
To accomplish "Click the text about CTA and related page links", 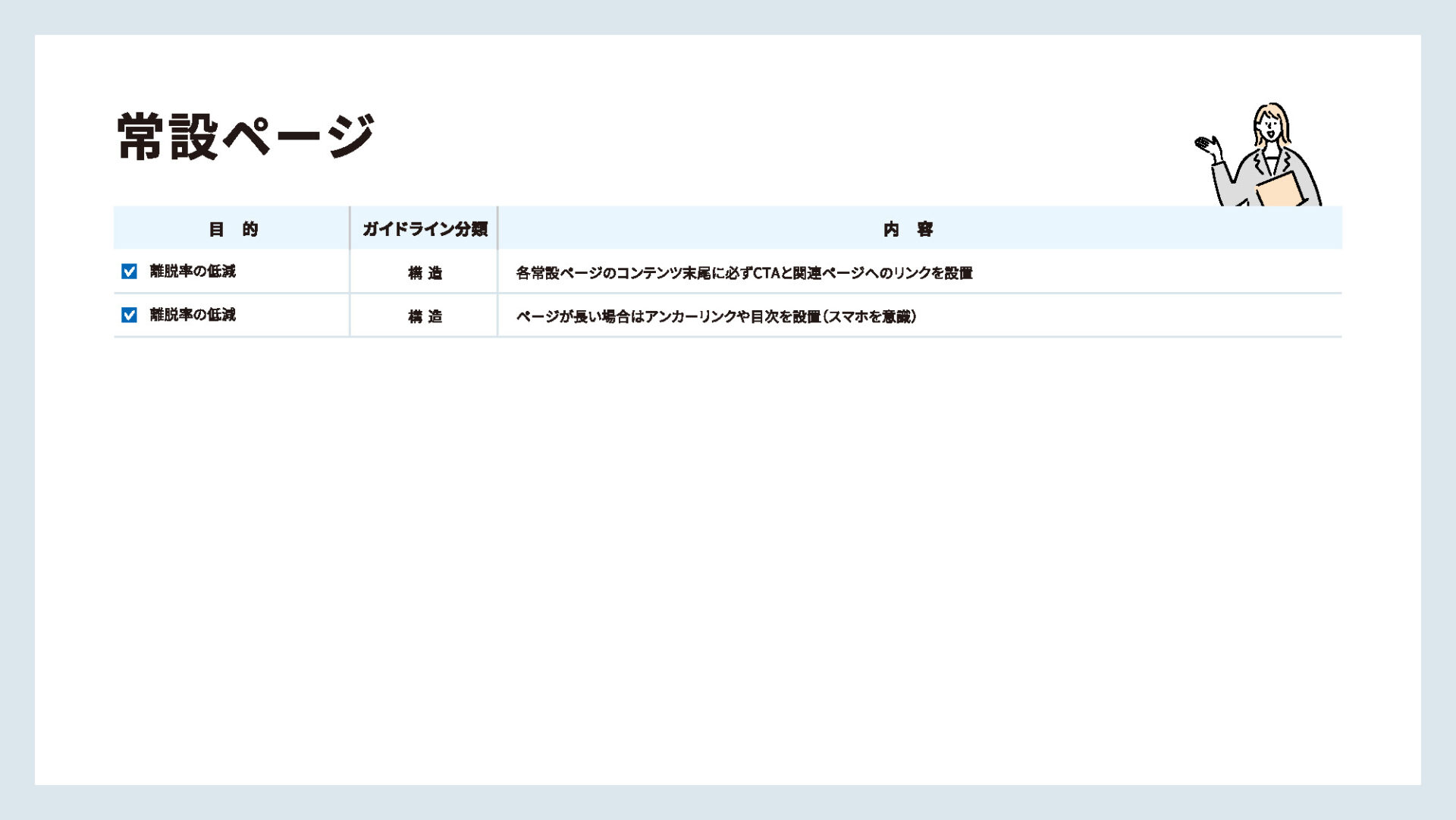I will pyautogui.click(x=743, y=273).
